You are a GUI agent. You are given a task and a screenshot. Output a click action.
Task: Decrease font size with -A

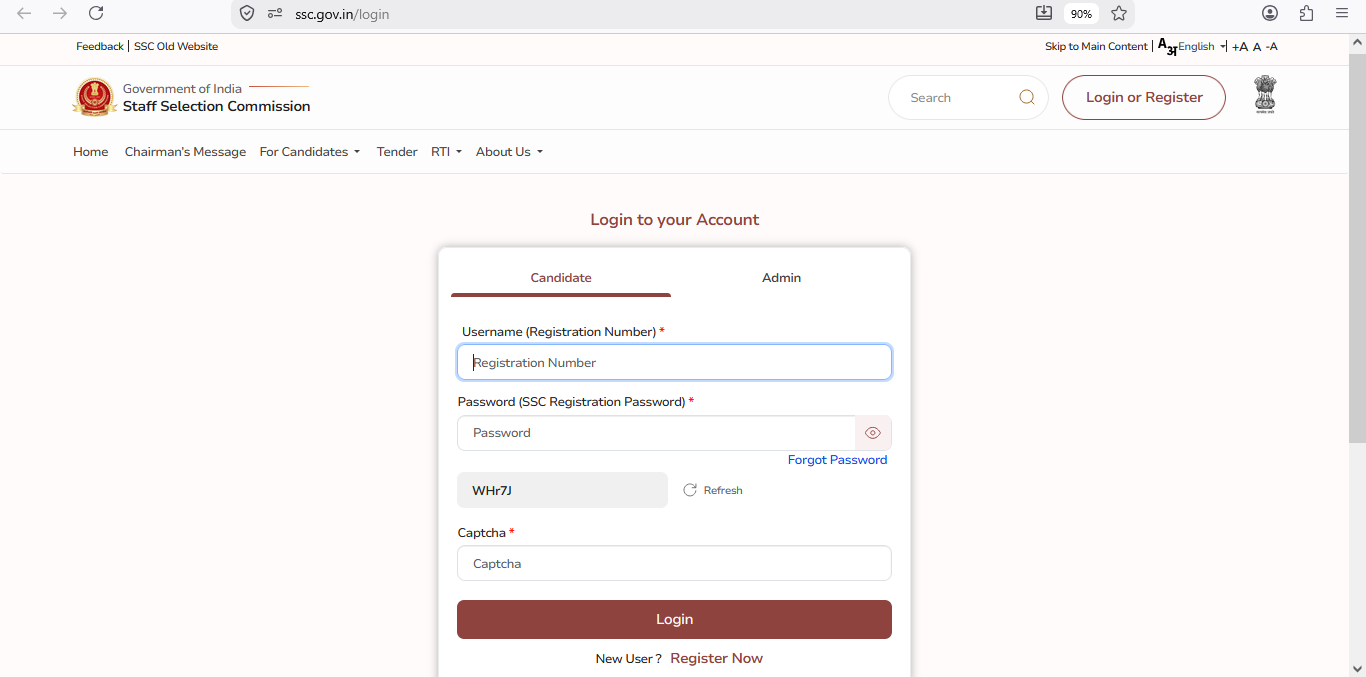tap(1272, 47)
